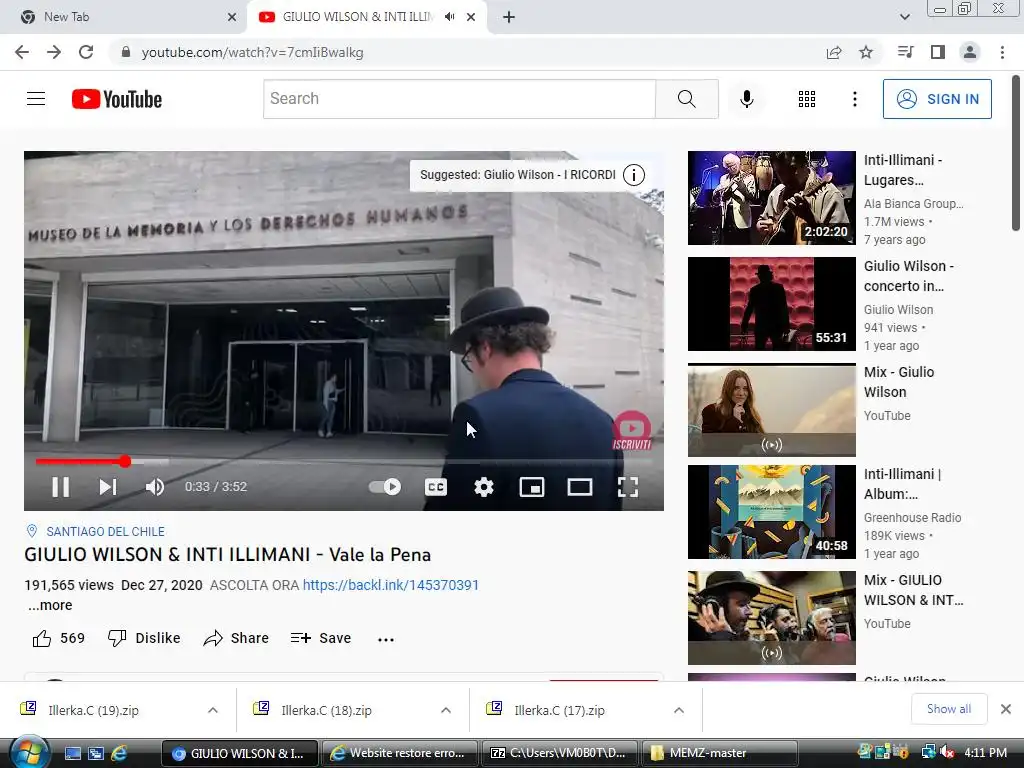The height and width of the screenshot is (768, 1024).
Task: Open 7-Zip C:\Users taskbar window
Action: point(560,753)
